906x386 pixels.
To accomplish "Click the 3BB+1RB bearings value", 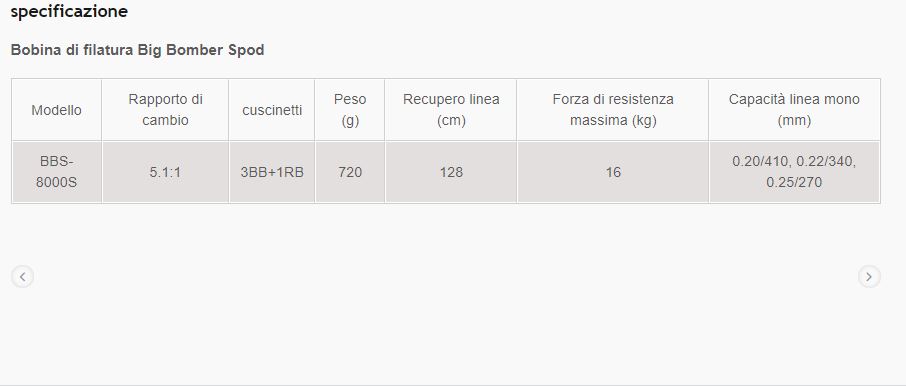I will tap(272, 172).
